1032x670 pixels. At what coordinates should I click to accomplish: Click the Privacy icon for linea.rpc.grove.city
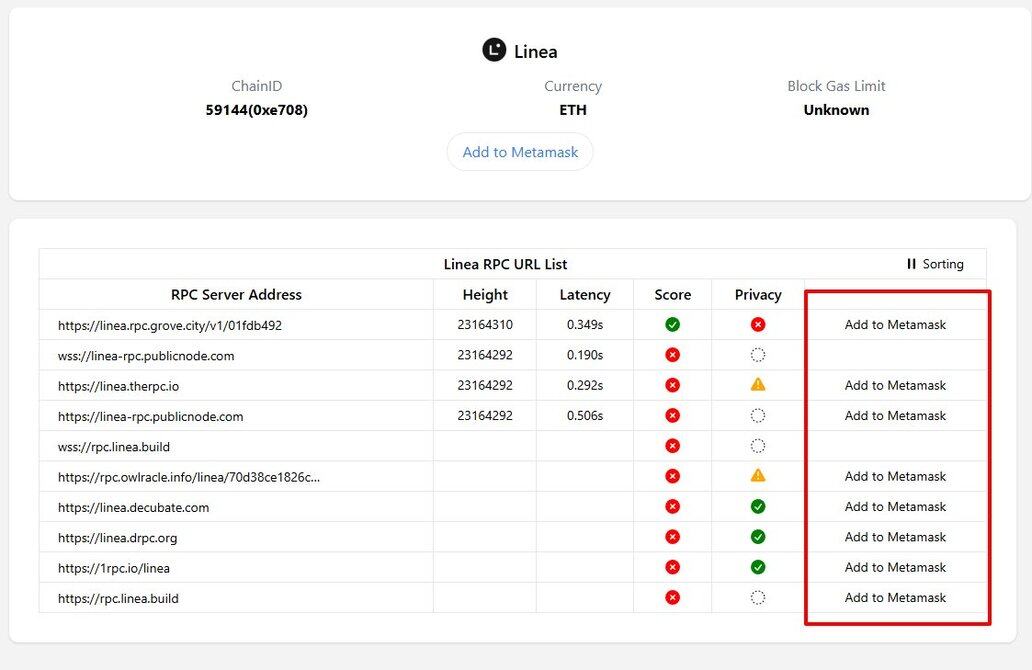(758, 324)
